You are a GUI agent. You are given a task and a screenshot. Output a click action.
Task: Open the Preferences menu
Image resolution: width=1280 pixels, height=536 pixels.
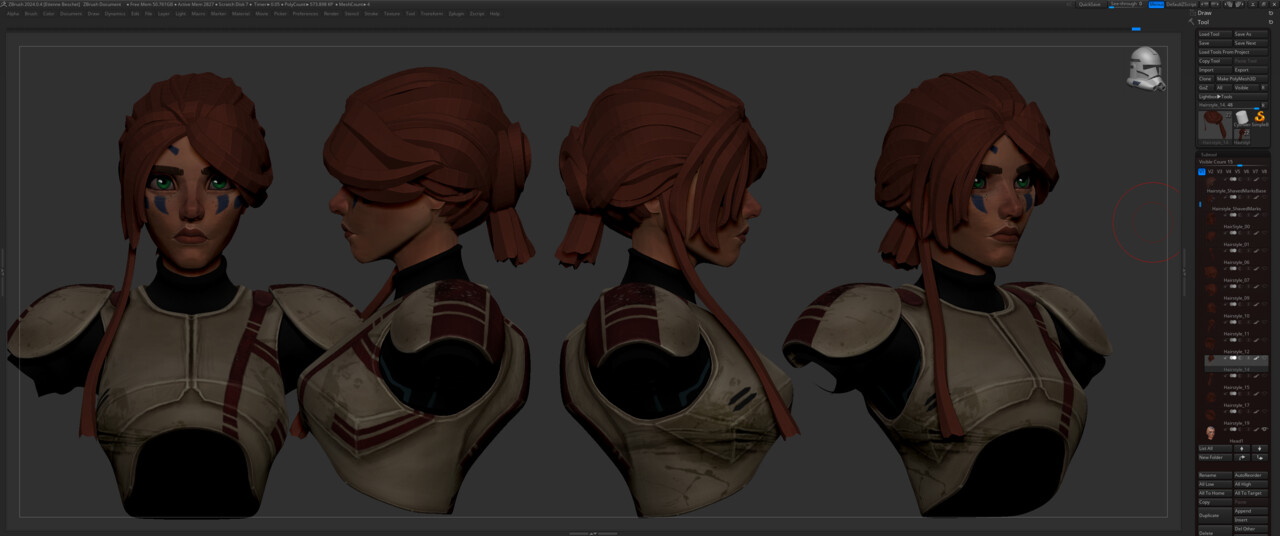coord(305,14)
